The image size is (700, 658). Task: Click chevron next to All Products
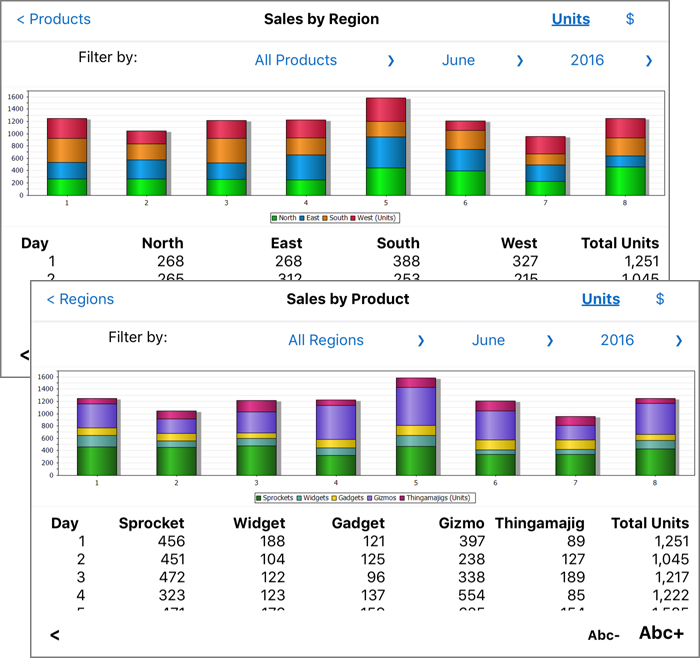(391, 61)
